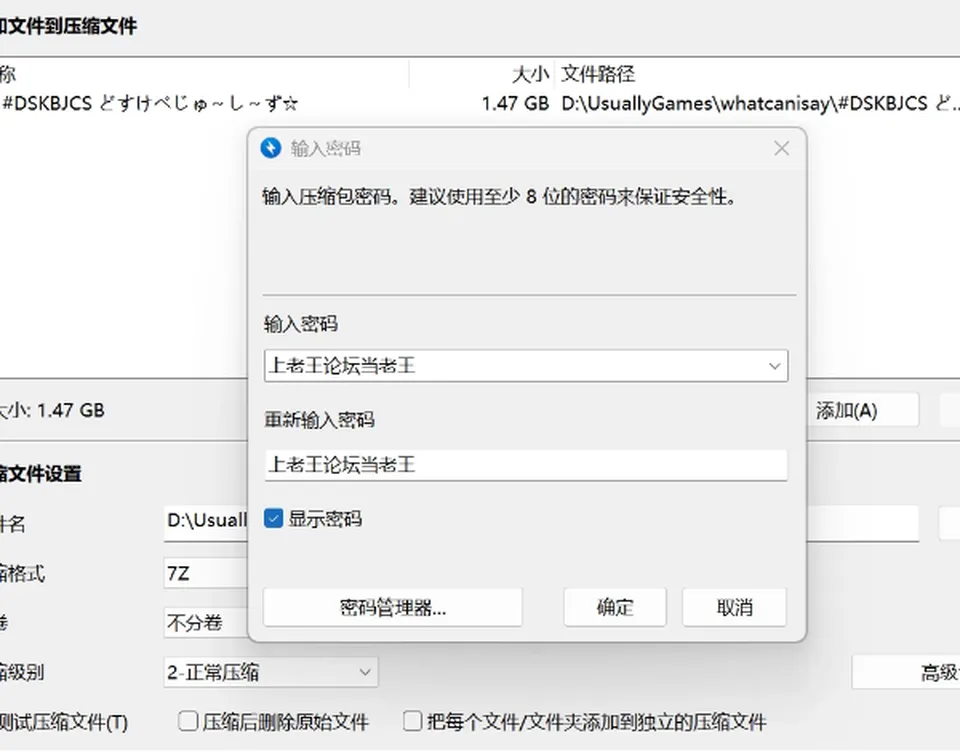Screen dimensions: 960x752
Task: Uncheck the 显示密码 checkbox
Action: [273, 519]
